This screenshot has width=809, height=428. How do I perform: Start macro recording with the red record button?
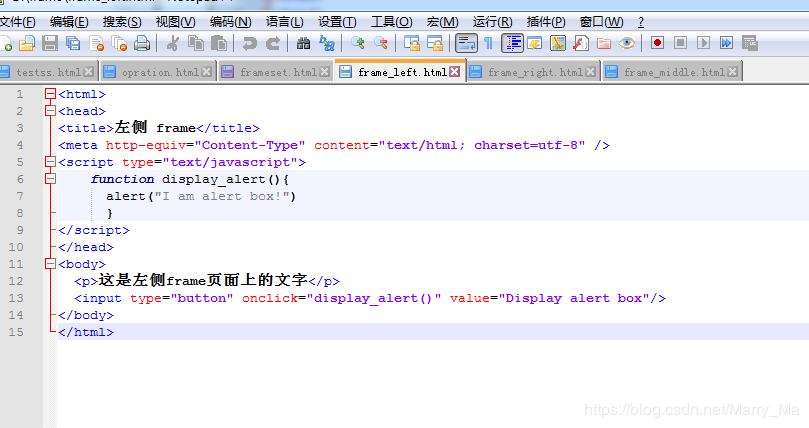(x=657, y=43)
